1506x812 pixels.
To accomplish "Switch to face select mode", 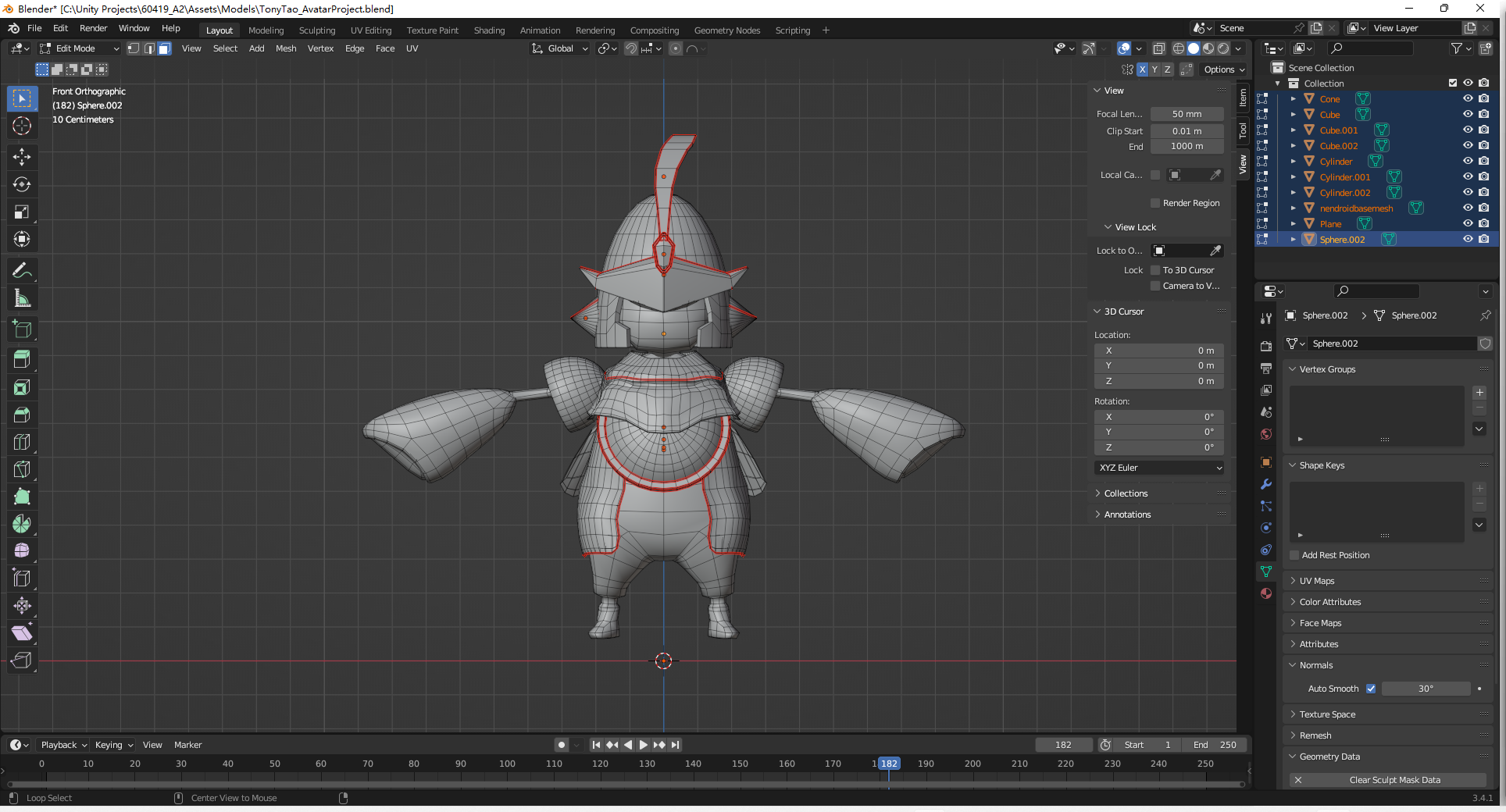I will point(164,48).
